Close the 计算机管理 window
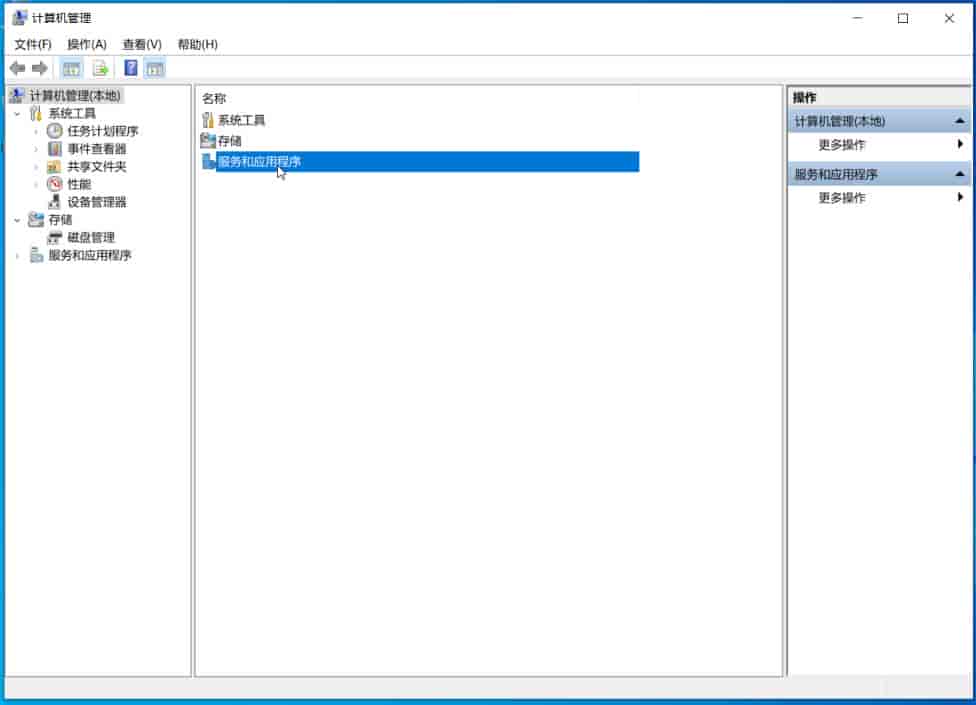Image resolution: width=976 pixels, height=705 pixels. (x=949, y=18)
